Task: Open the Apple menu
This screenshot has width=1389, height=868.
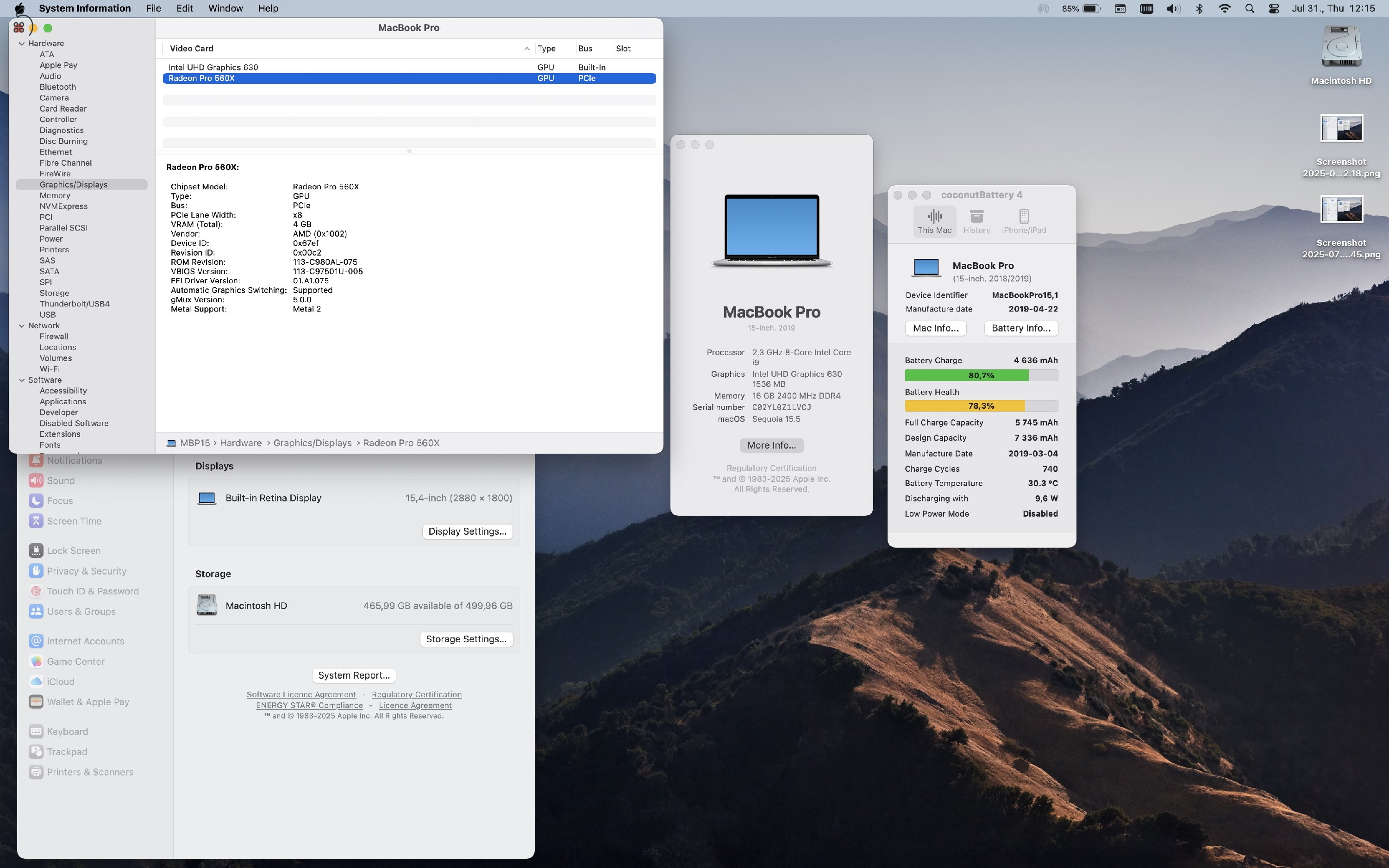Action: tap(19, 8)
